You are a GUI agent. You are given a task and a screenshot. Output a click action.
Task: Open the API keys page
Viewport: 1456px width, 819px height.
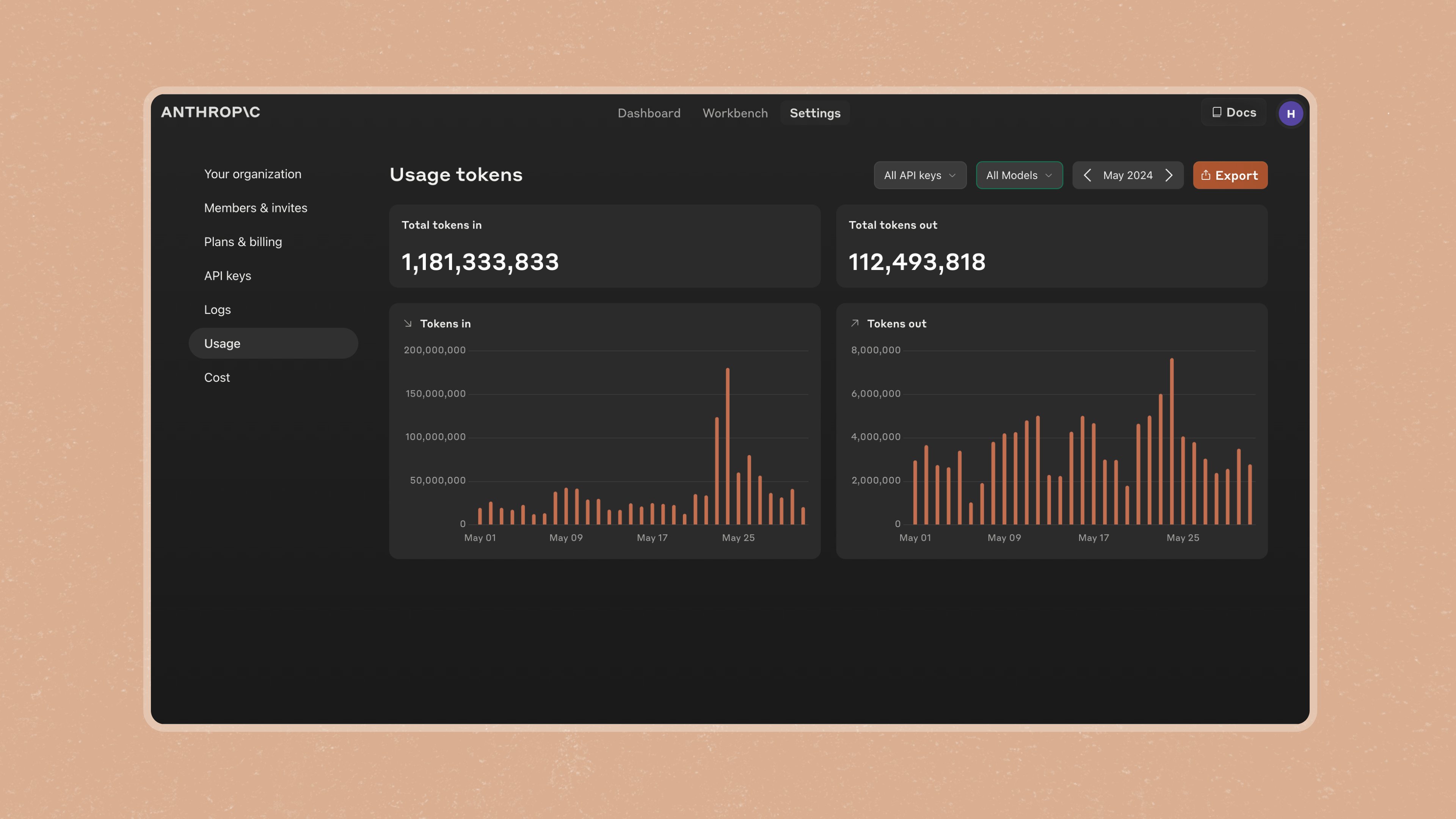(227, 276)
